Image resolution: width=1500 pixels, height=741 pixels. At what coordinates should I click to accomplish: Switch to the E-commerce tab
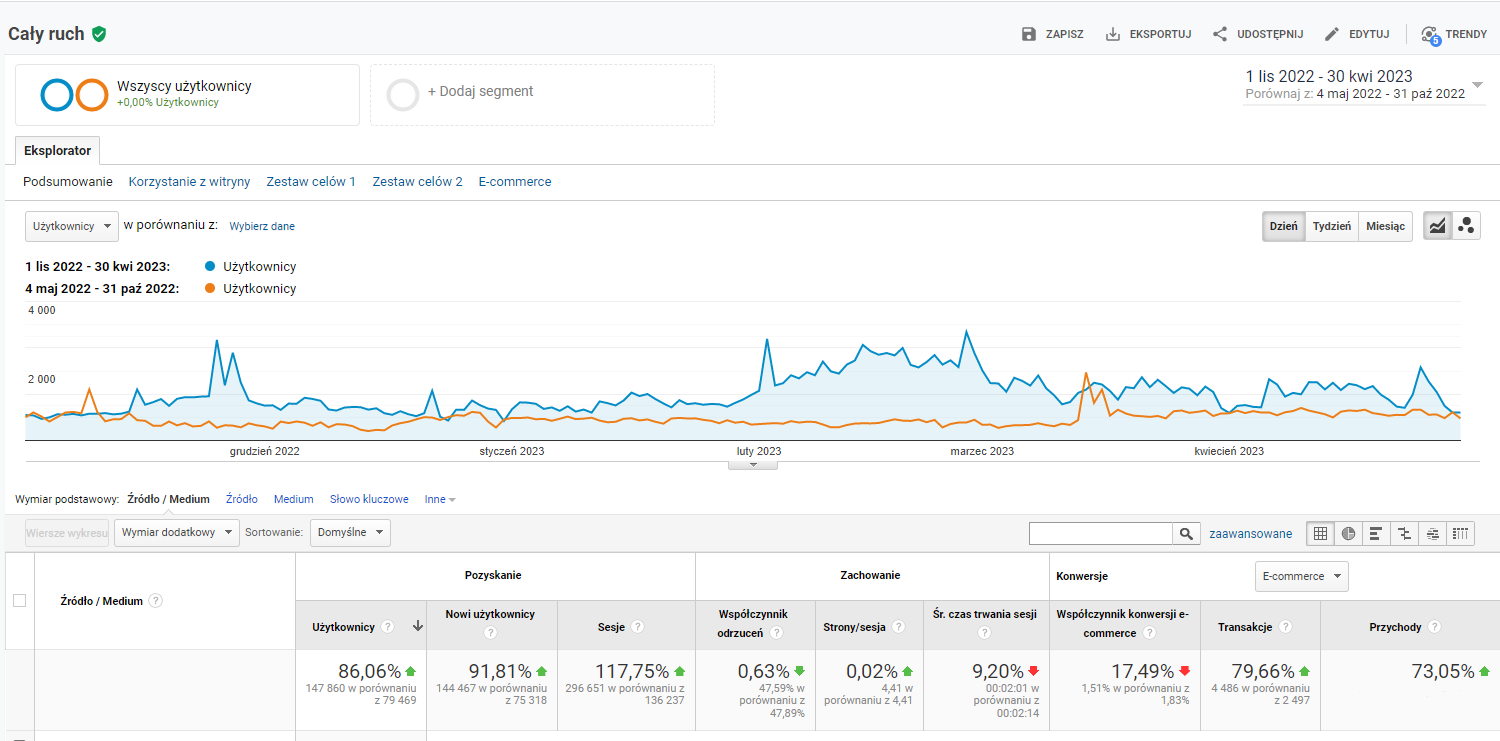coord(514,182)
